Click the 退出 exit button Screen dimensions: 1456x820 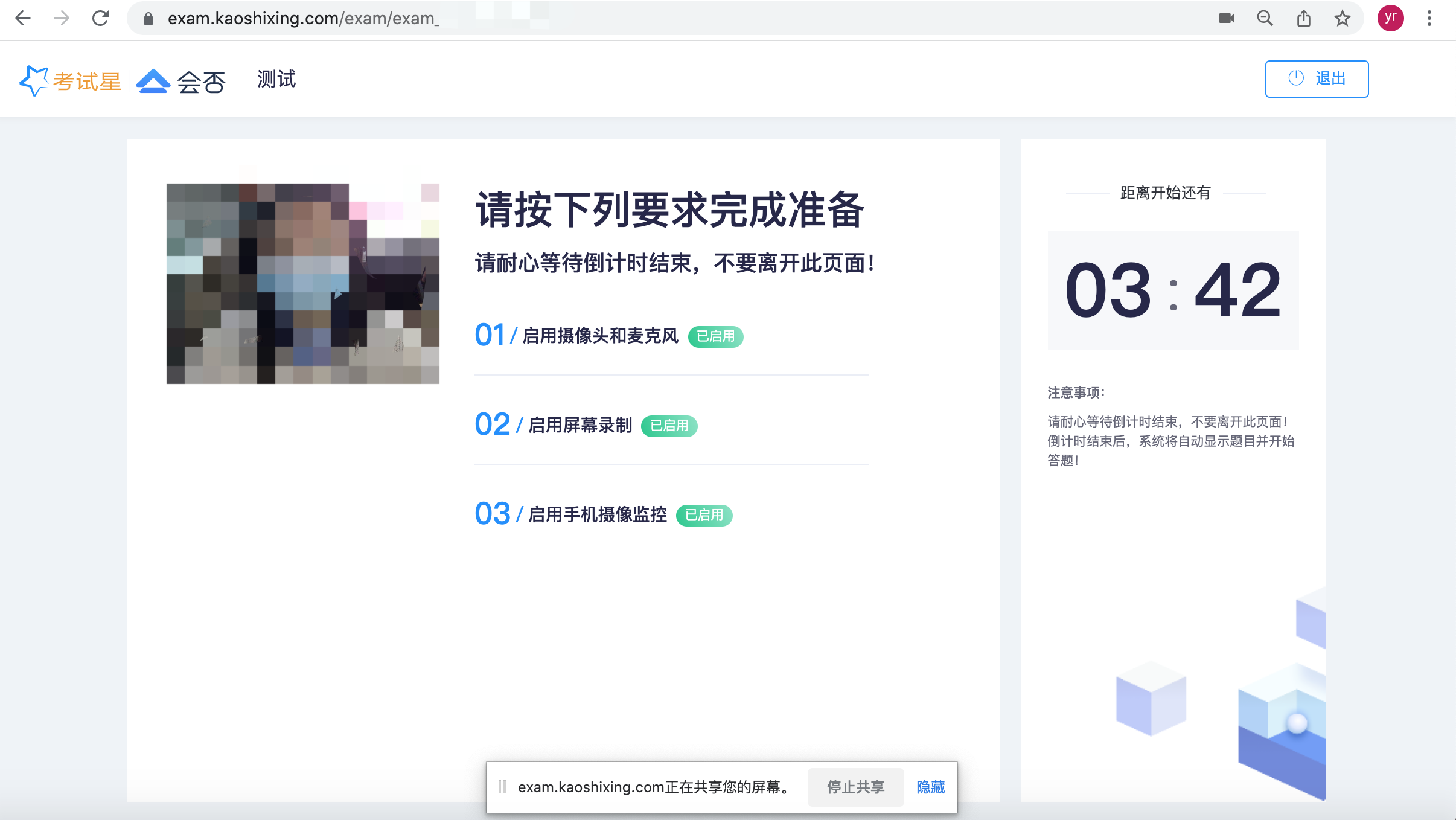click(x=1317, y=78)
